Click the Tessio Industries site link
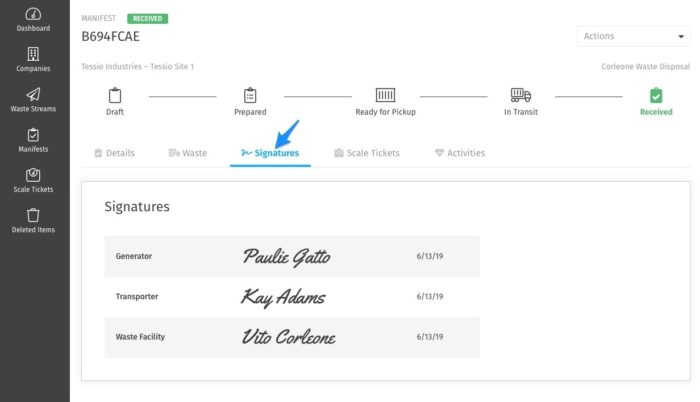 [x=138, y=67]
